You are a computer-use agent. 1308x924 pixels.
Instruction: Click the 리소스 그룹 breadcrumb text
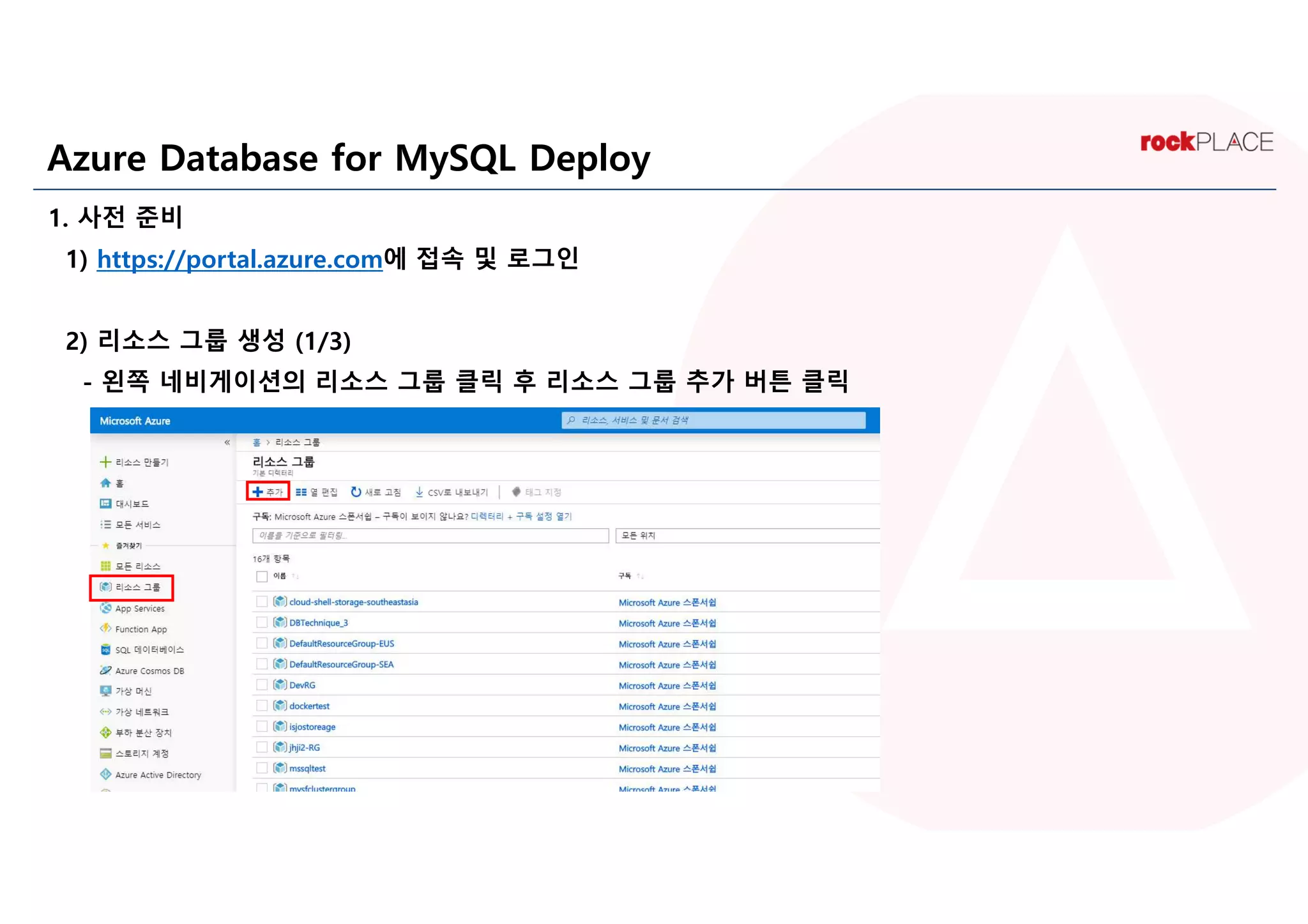(x=297, y=442)
